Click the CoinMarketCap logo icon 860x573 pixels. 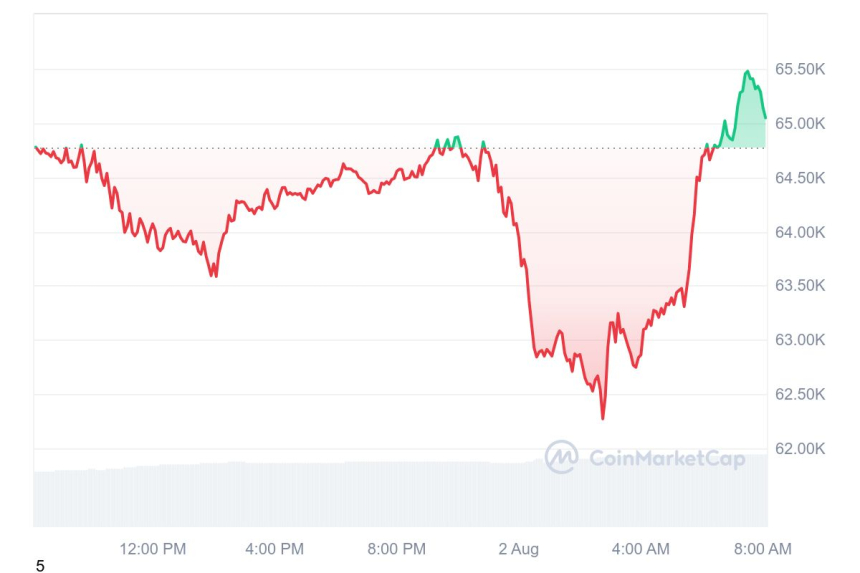[561, 457]
